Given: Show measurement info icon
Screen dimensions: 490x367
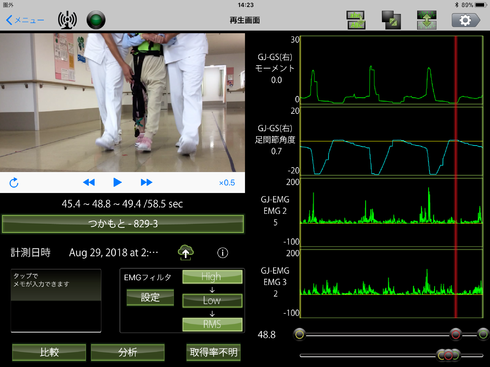Looking at the screenshot, I should pos(223,253).
